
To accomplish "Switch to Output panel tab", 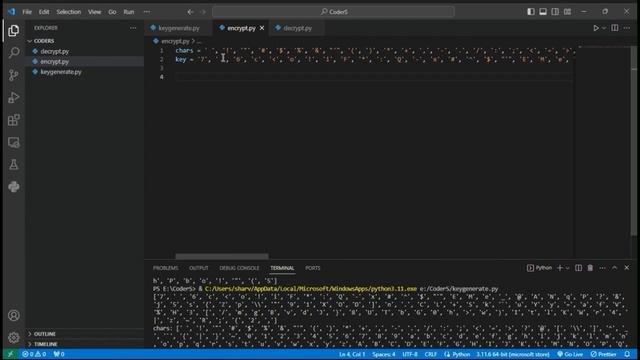I will point(198,268).
